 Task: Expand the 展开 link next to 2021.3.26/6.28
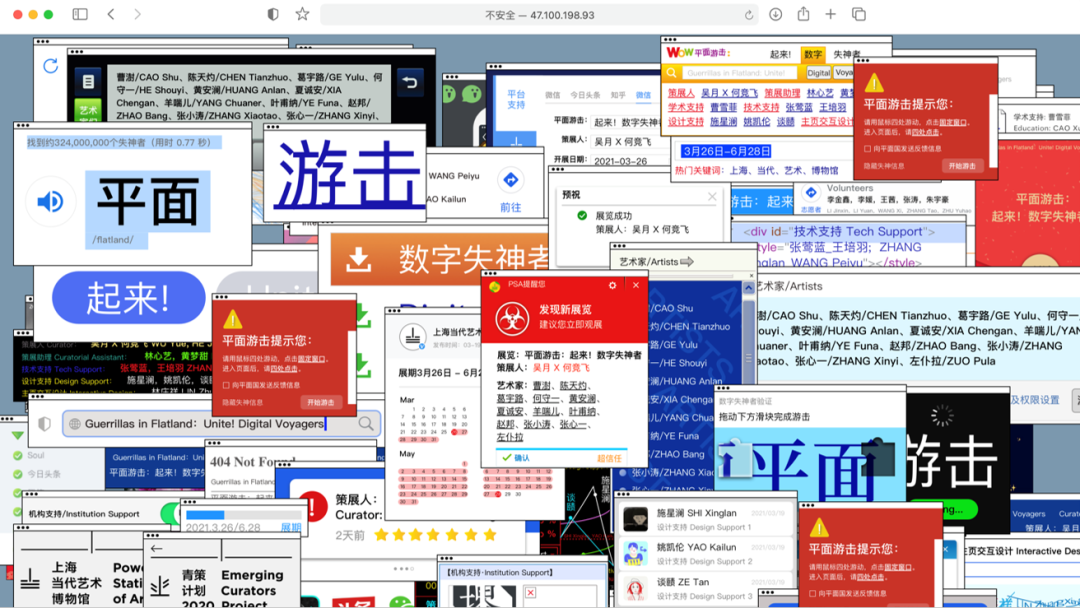pyautogui.click(x=290, y=527)
